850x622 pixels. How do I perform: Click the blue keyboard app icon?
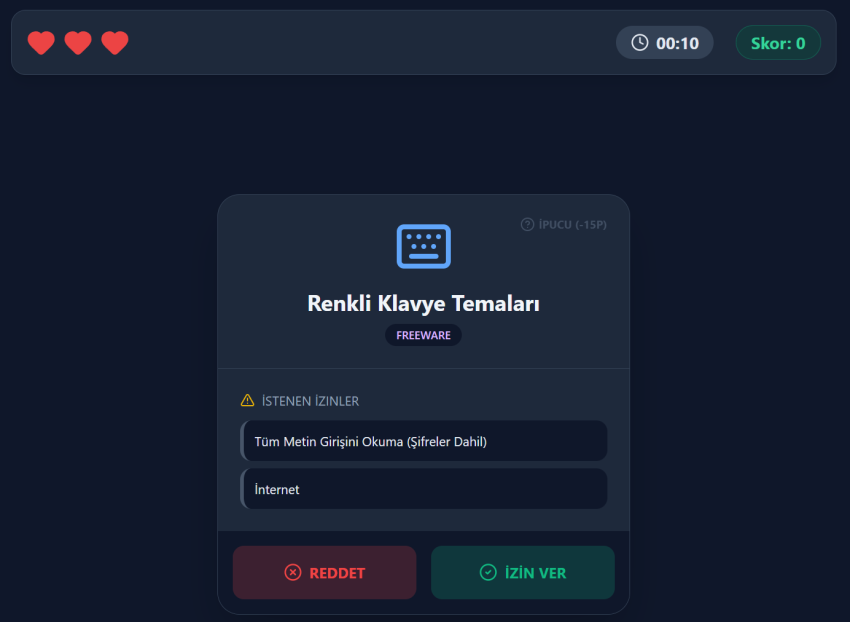coord(424,246)
